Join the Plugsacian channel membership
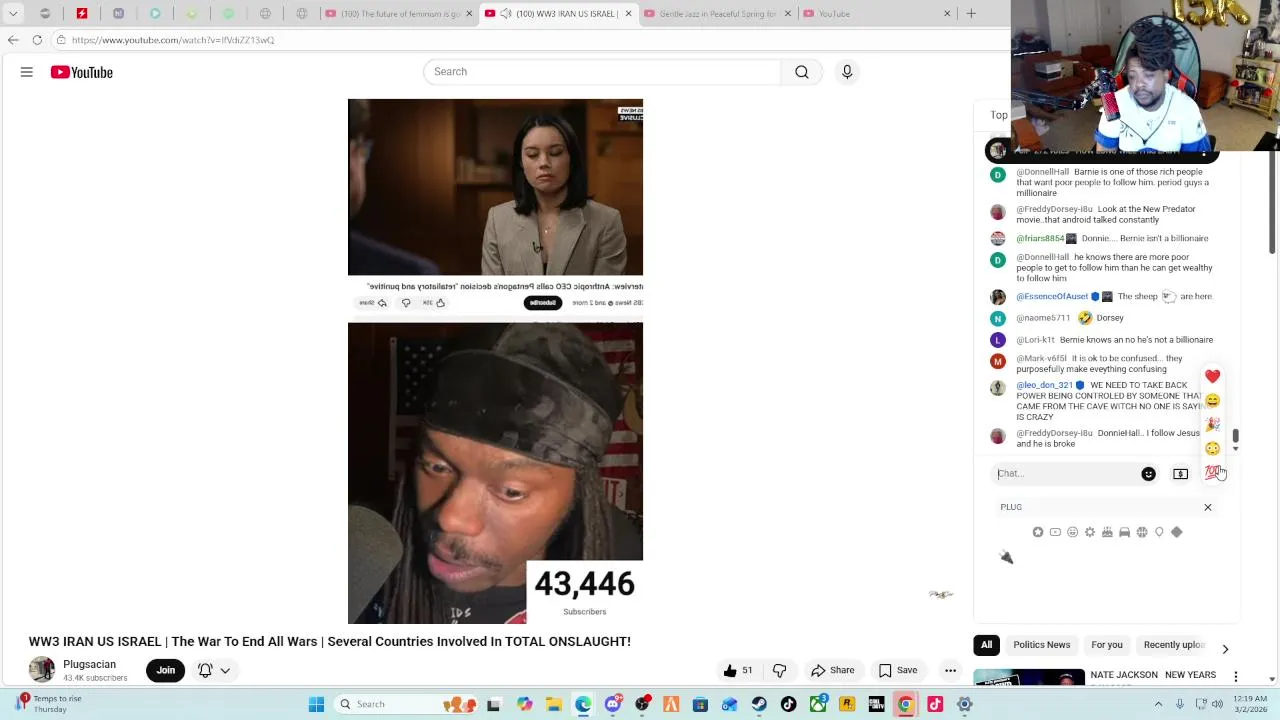This screenshot has height=720, width=1280. tap(166, 670)
